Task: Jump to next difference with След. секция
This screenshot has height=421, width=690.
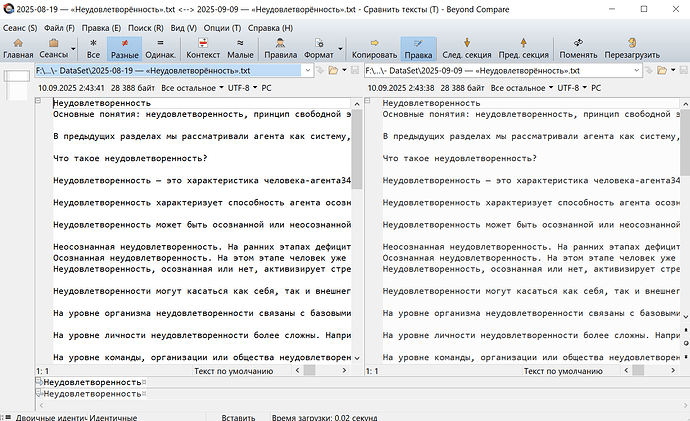Action: [x=466, y=48]
